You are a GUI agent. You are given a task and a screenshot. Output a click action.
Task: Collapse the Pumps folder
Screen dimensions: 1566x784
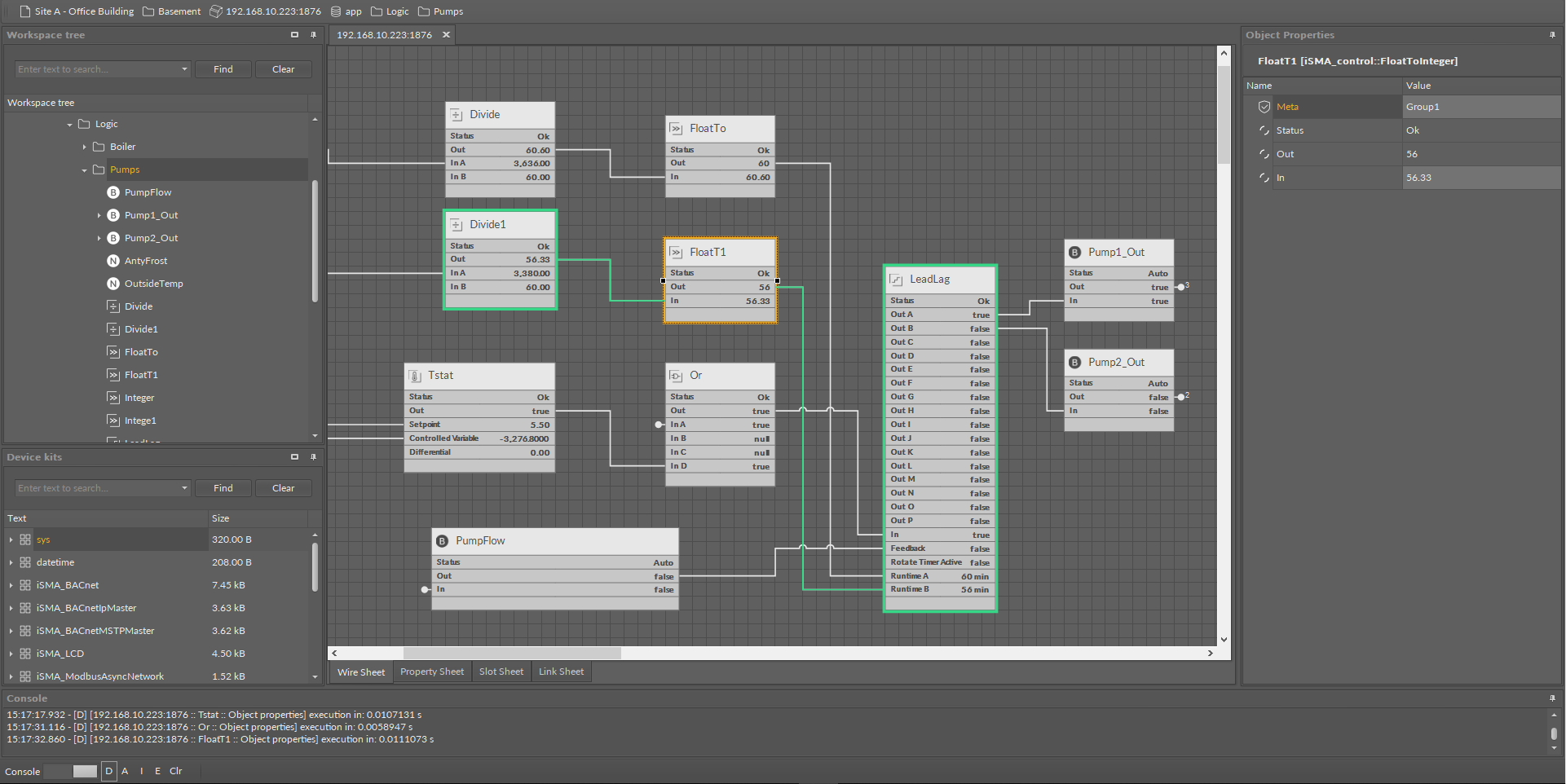[84, 170]
